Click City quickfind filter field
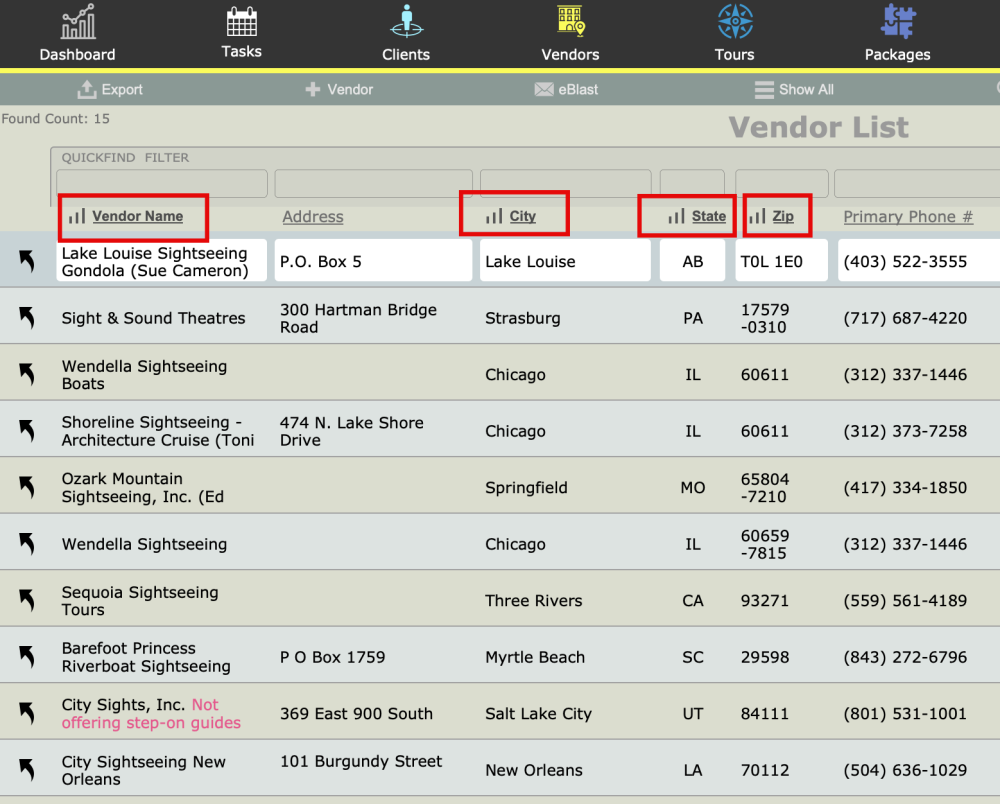Viewport: 1000px width, 804px height. 566,184
